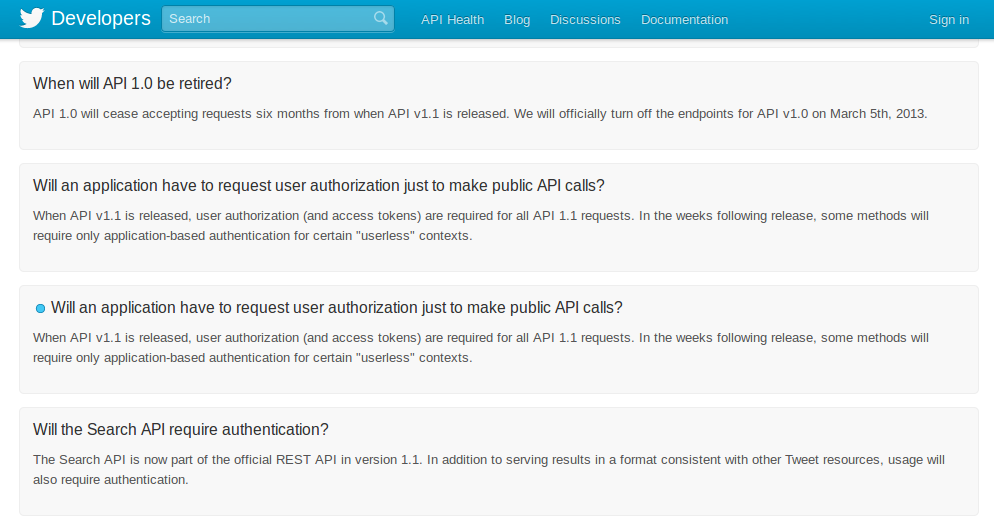Click text 'API 1.0 will cease accepting requests'
Viewport: 994px width, 532px height.
pos(143,114)
